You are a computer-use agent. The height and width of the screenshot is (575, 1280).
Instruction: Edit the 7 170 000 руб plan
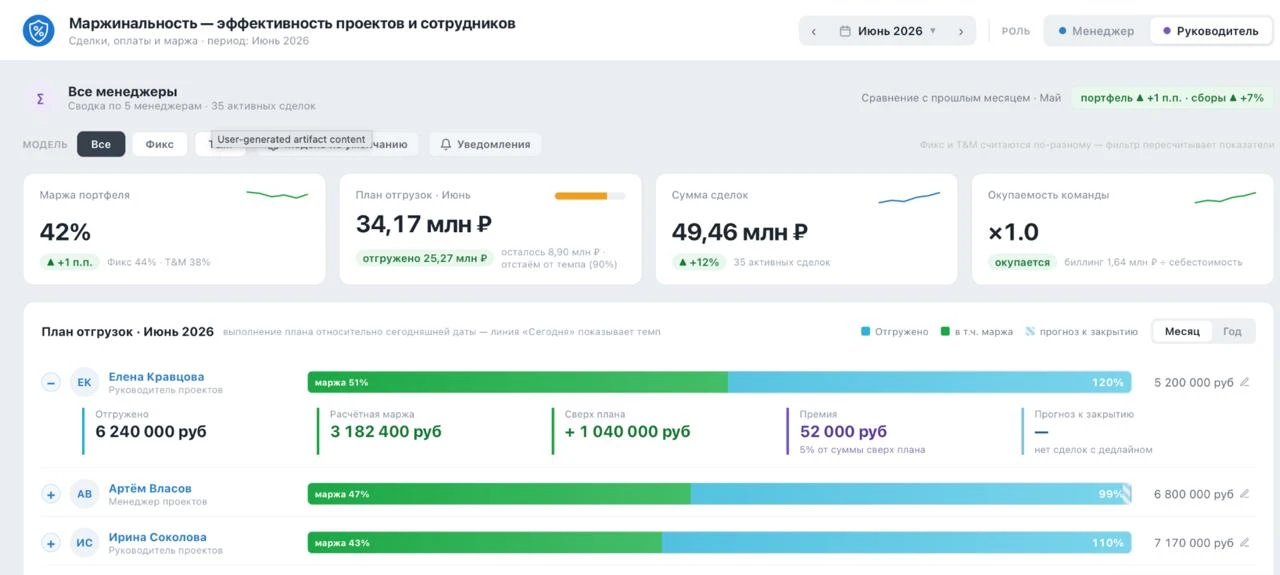point(1245,543)
